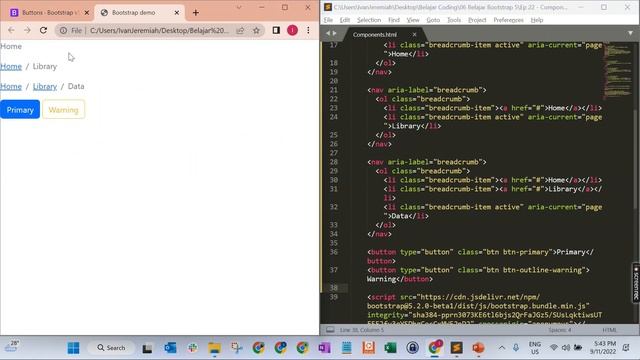This screenshot has width=640, height=360.
Task: Close the Components.html tab
Action: pyautogui.click(x=414, y=35)
